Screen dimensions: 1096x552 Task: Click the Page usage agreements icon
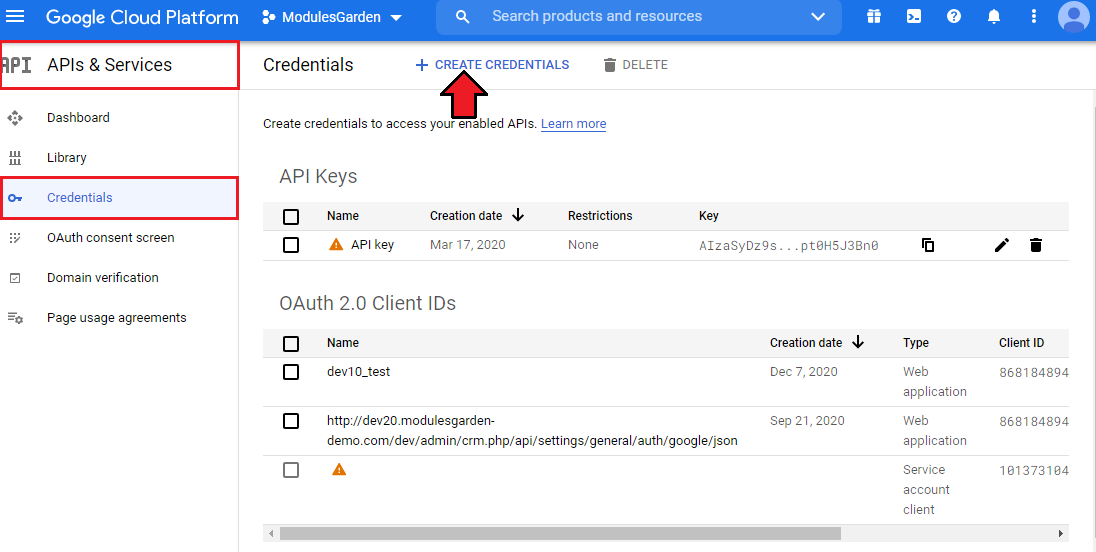[15, 318]
